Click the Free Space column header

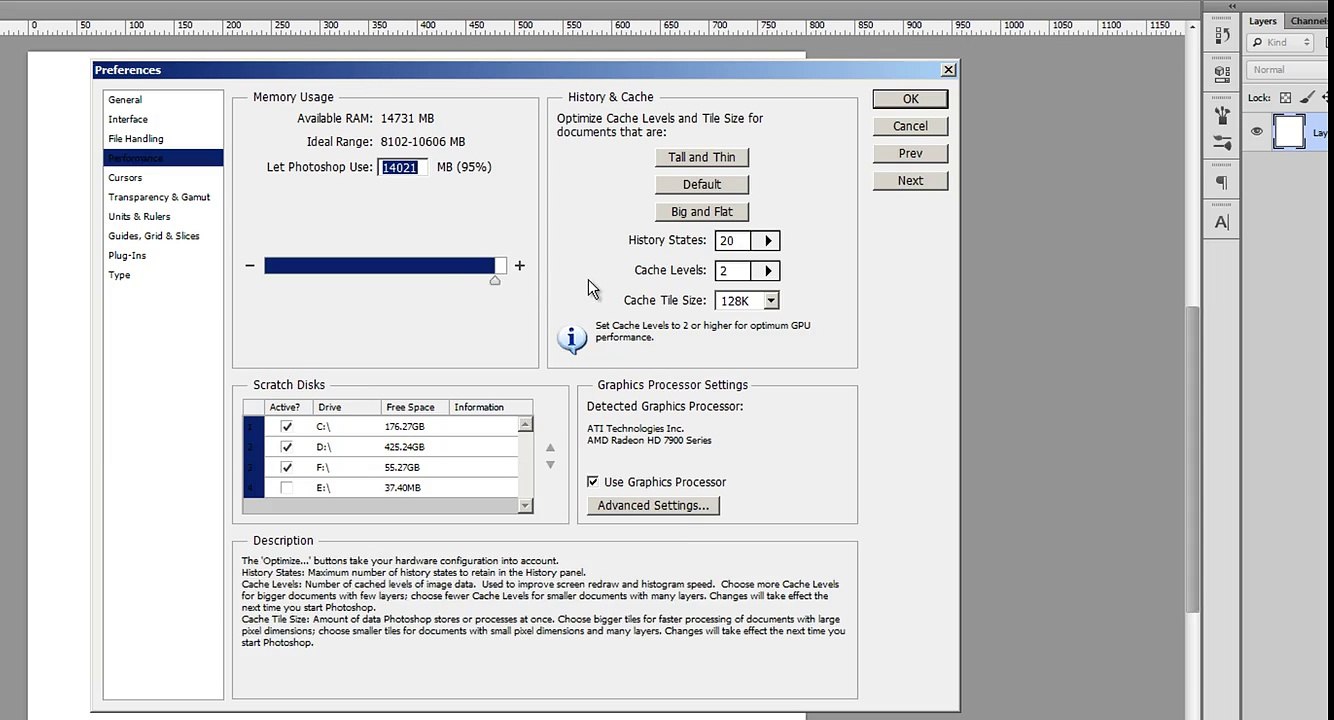click(x=415, y=407)
